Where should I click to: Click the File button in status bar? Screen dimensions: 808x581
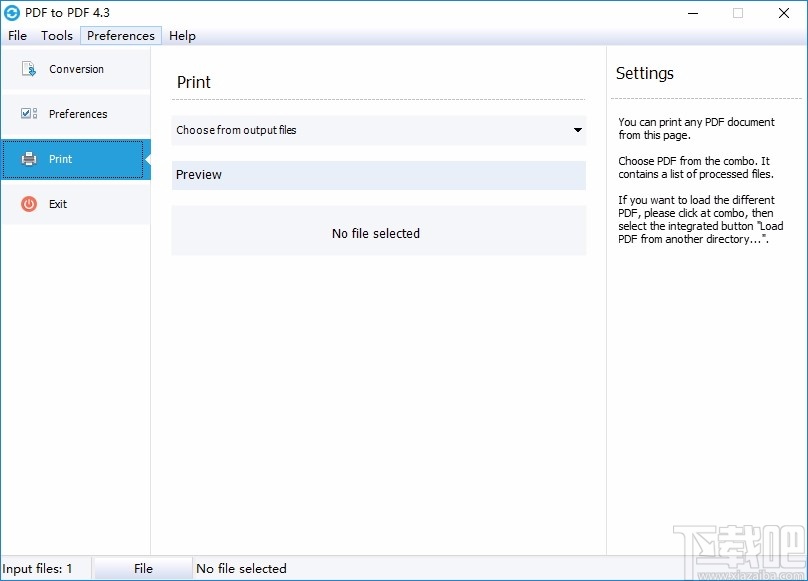pos(143,568)
